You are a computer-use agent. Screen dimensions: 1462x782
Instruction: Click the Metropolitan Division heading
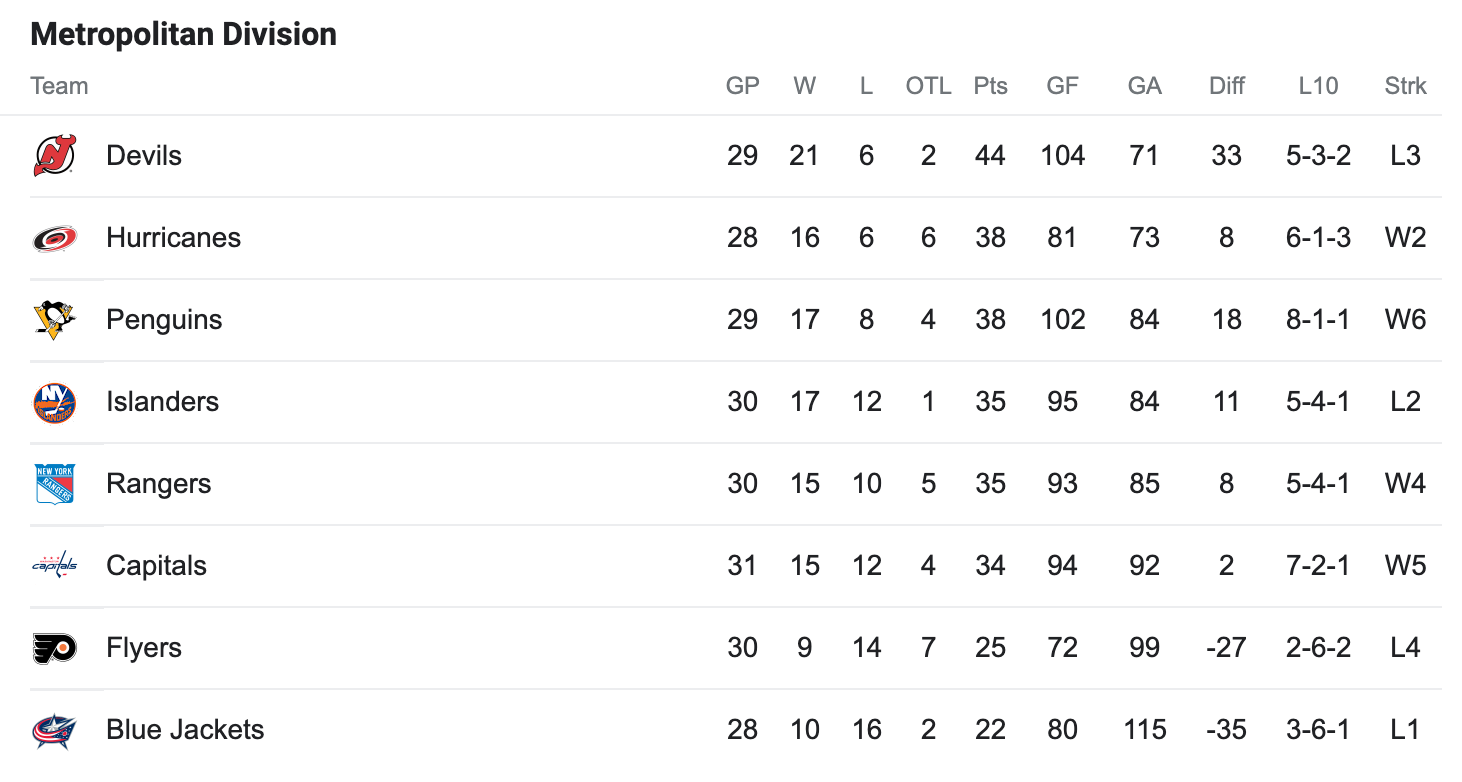click(184, 34)
